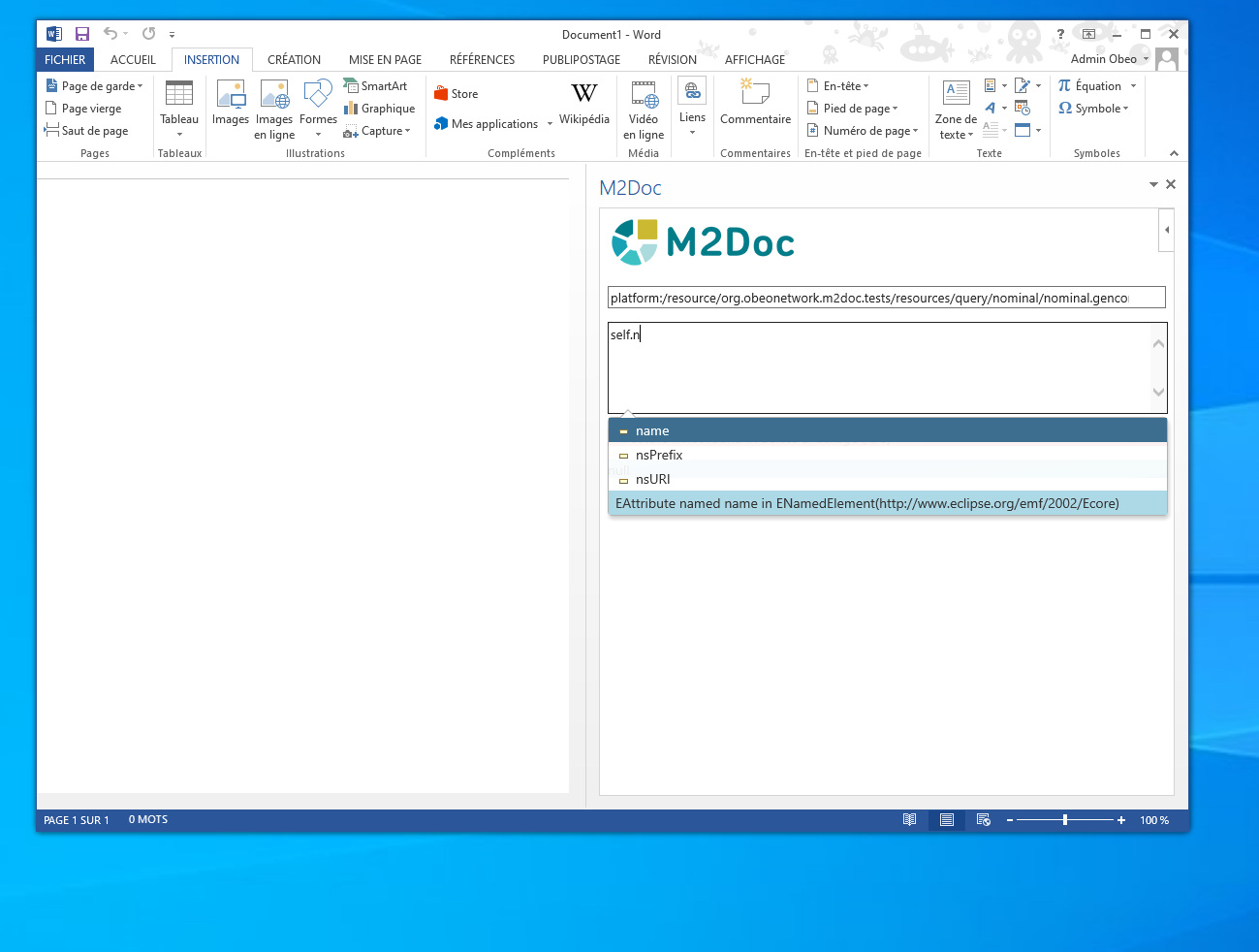Image resolution: width=1259 pixels, height=952 pixels.
Task: Open the Équation dropdown arrow
Action: click(1133, 86)
